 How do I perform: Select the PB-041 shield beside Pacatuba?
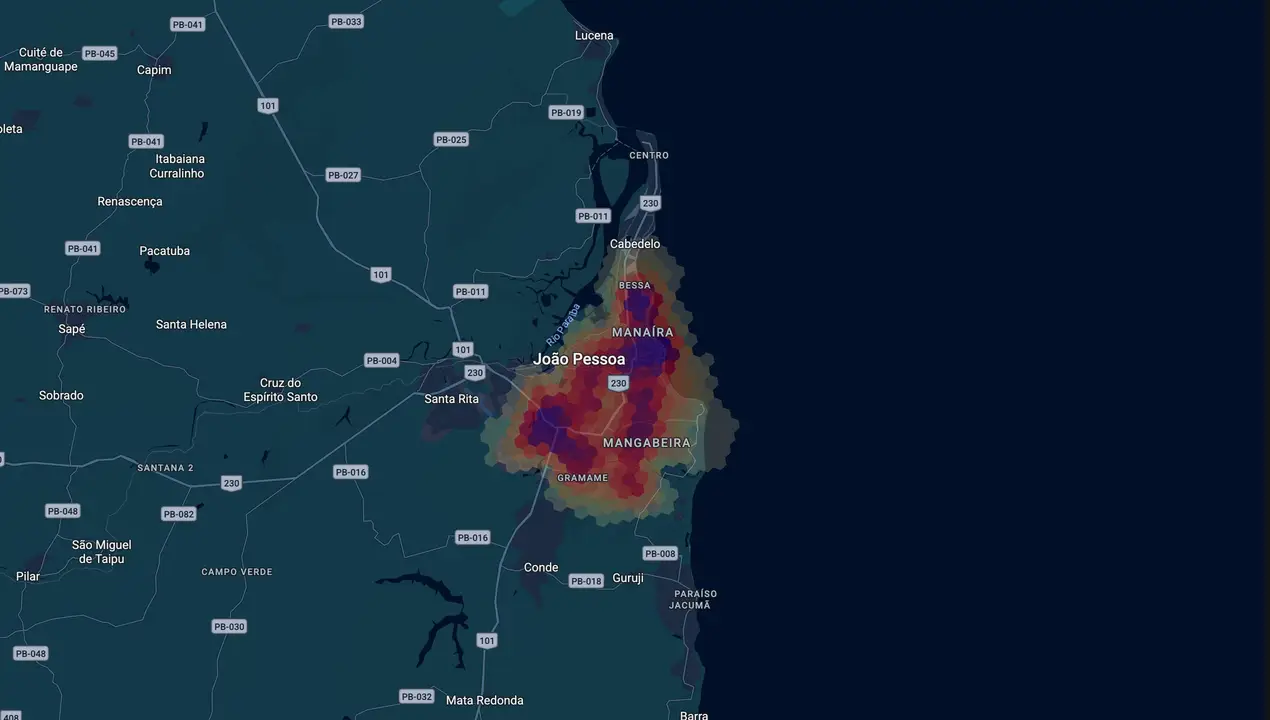pyautogui.click(x=83, y=248)
